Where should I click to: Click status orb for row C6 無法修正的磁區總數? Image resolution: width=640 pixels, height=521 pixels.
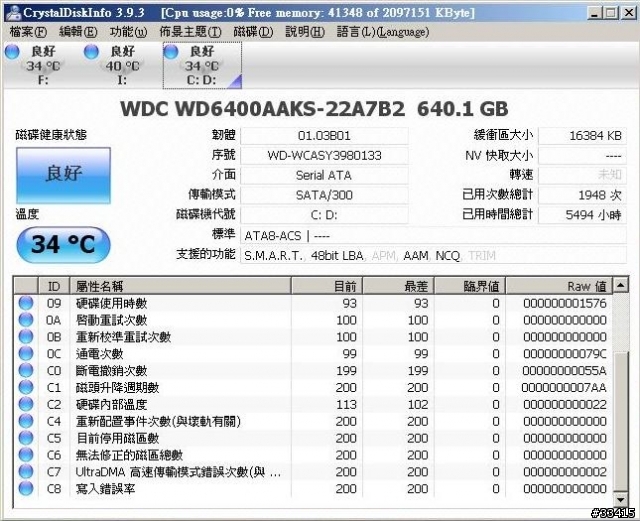pyautogui.click(x=26, y=455)
